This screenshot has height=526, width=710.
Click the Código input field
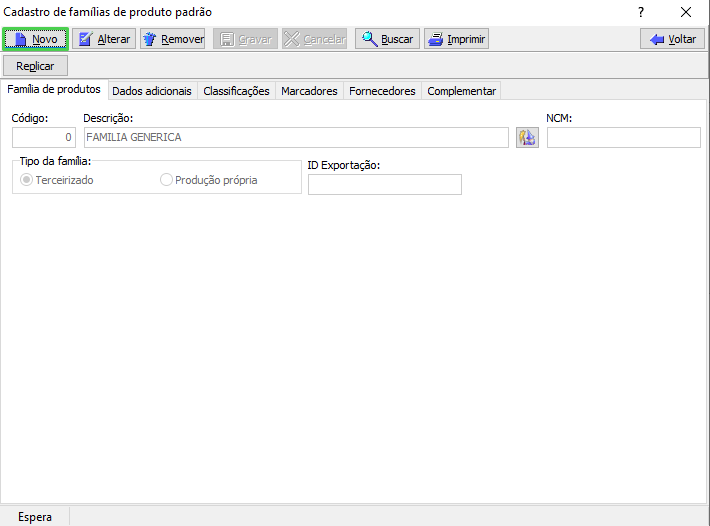pos(44,137)
